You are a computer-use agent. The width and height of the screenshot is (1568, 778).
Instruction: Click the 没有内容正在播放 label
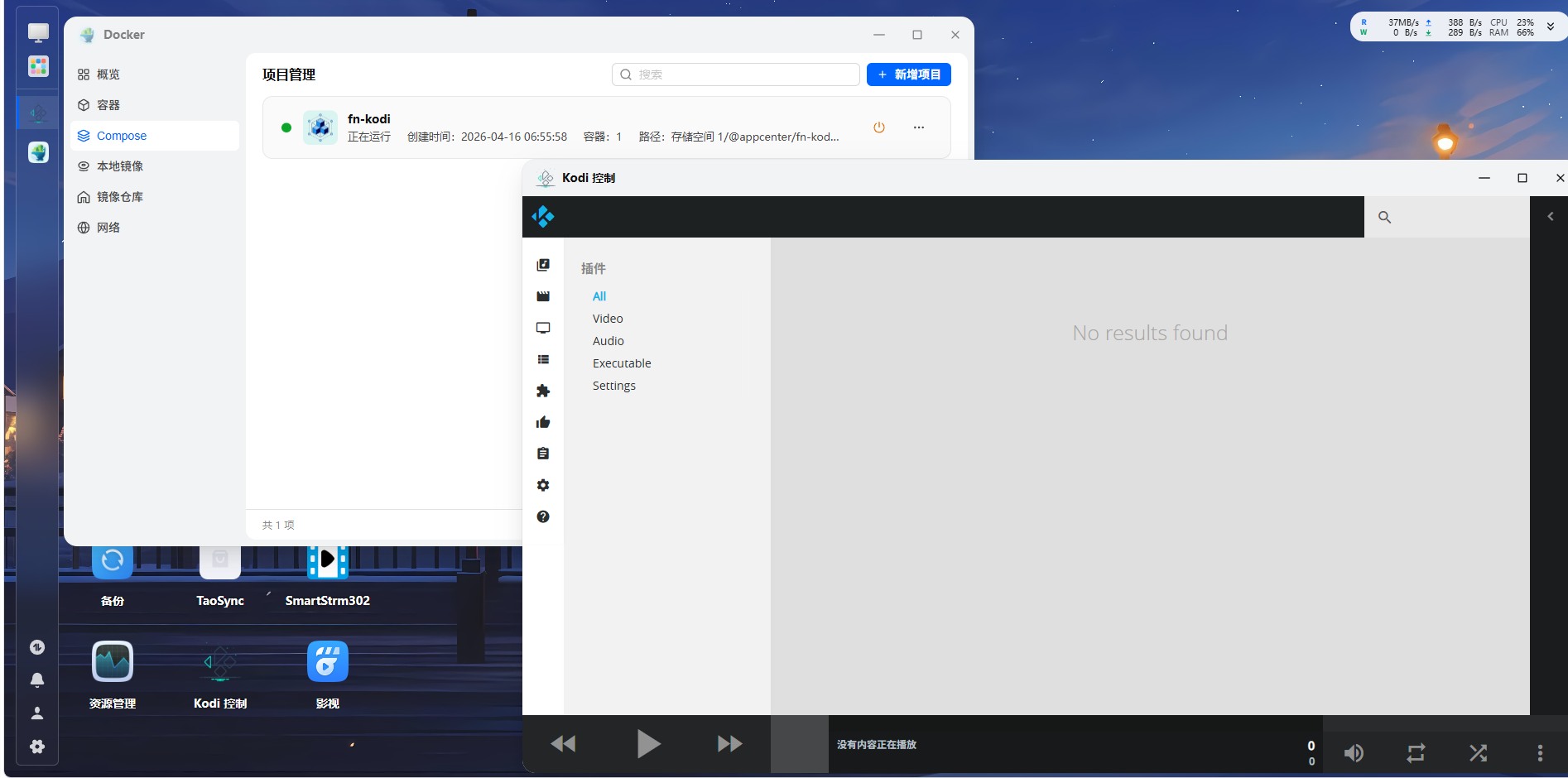877,745
